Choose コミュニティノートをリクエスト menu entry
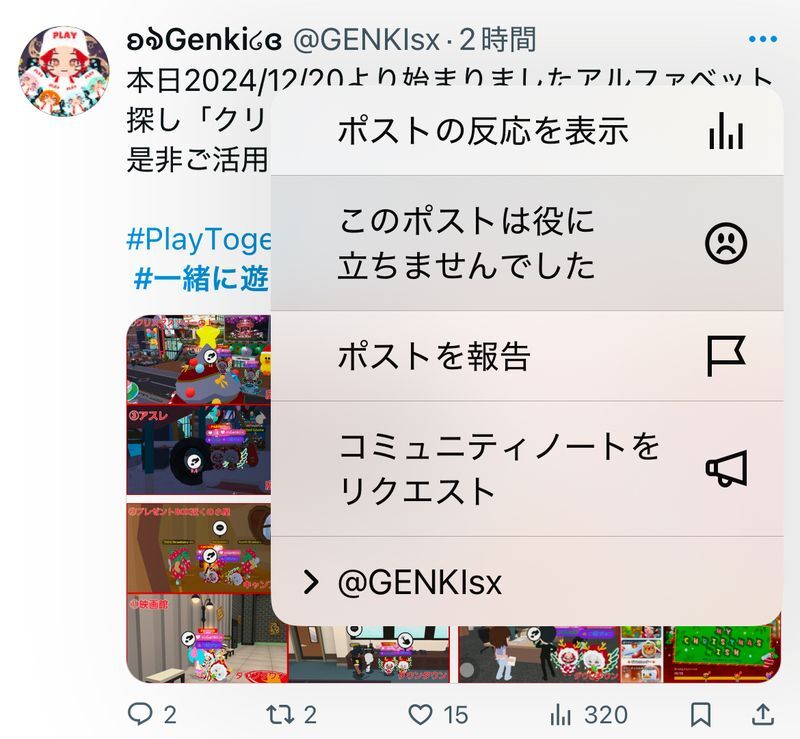Screen dimensions: 800x739 (x=527, y=469)
